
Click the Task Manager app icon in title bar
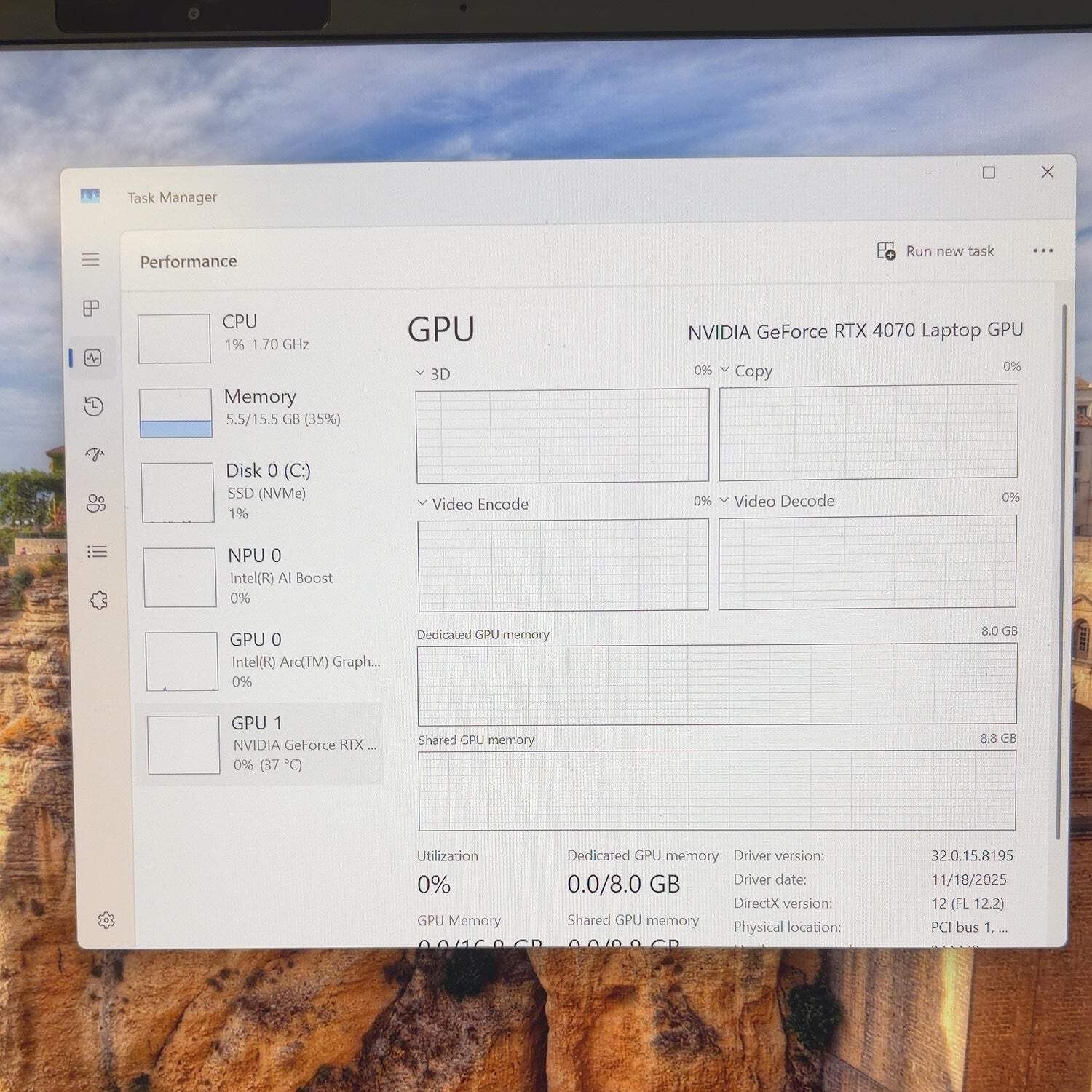pos(90,196)
